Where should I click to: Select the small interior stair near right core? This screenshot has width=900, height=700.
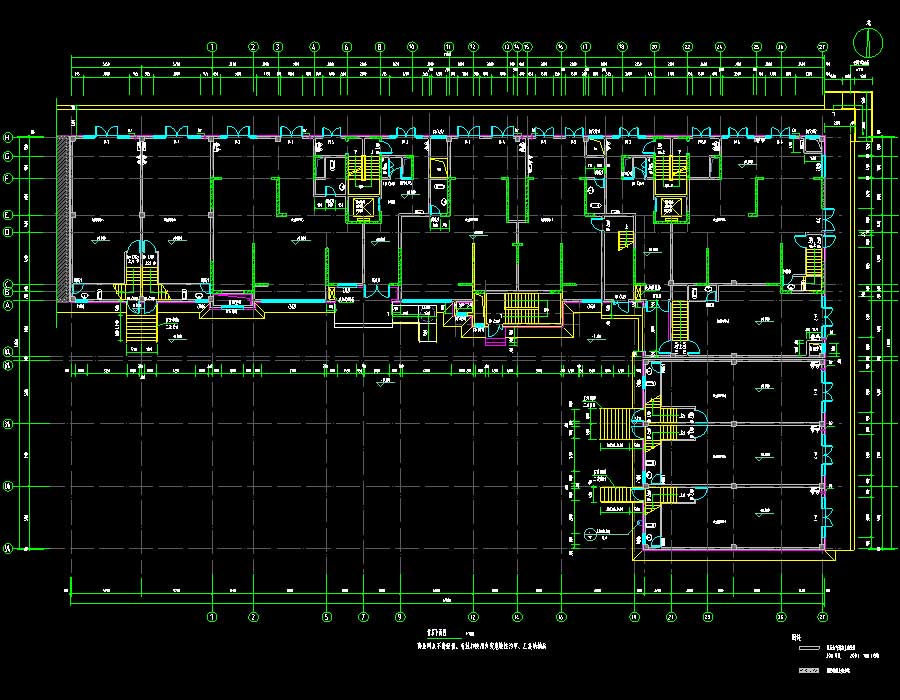624,241
